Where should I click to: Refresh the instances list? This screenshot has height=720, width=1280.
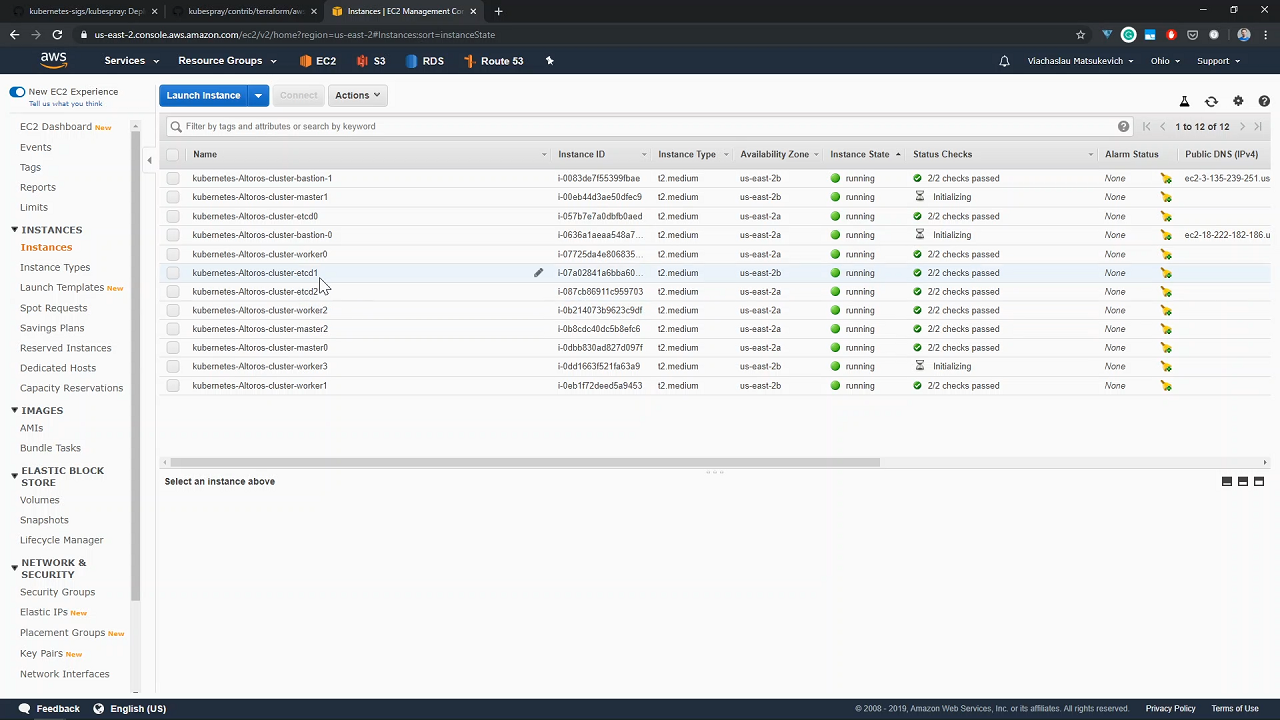pyautogui.click(x=1211, y=101)
